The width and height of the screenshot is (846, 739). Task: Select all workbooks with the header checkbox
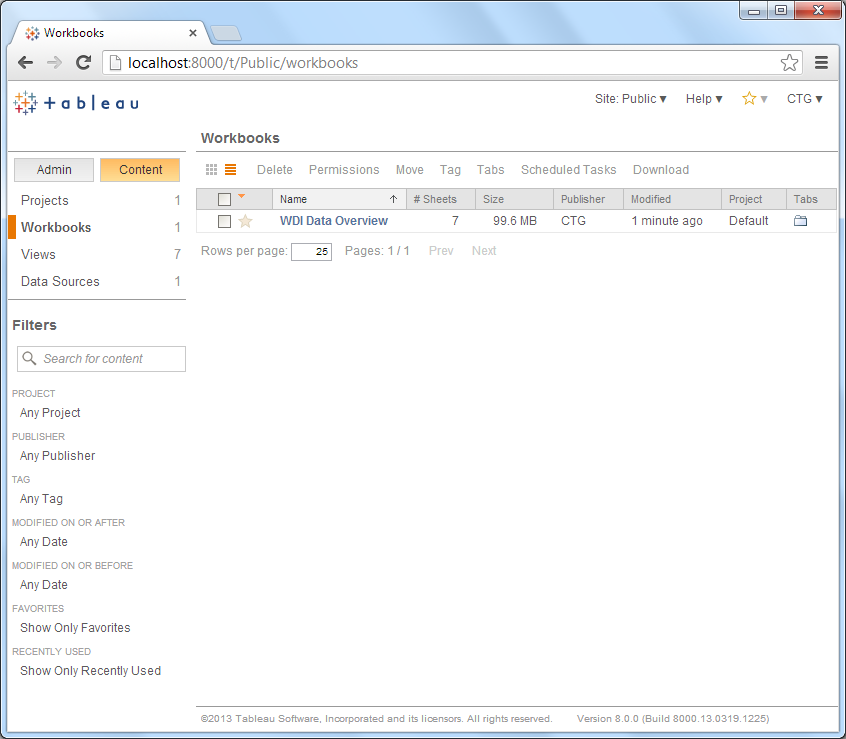click(225, 198)
